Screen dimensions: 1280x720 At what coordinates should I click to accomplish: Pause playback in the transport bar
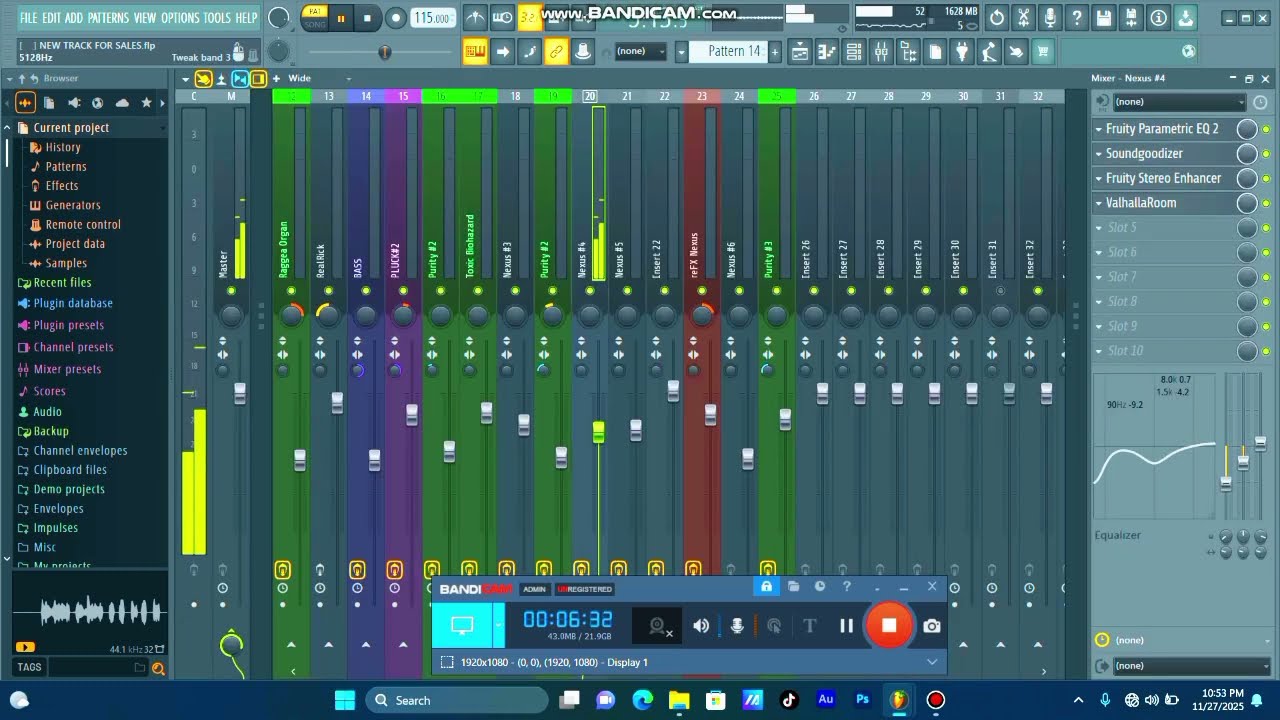pyautogui.click(x=341, y=18)
